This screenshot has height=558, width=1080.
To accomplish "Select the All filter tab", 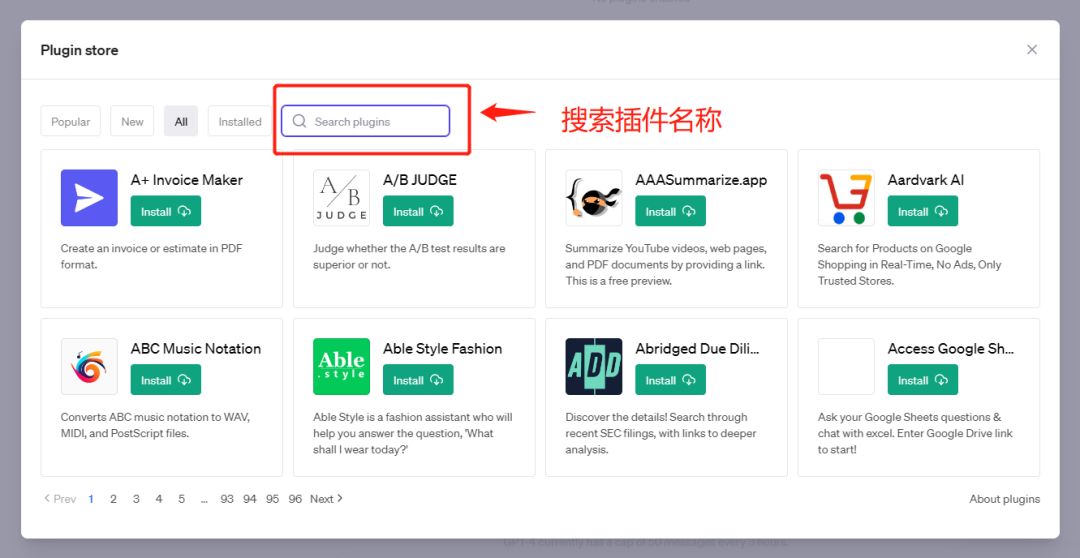I will tap(181, 121).
